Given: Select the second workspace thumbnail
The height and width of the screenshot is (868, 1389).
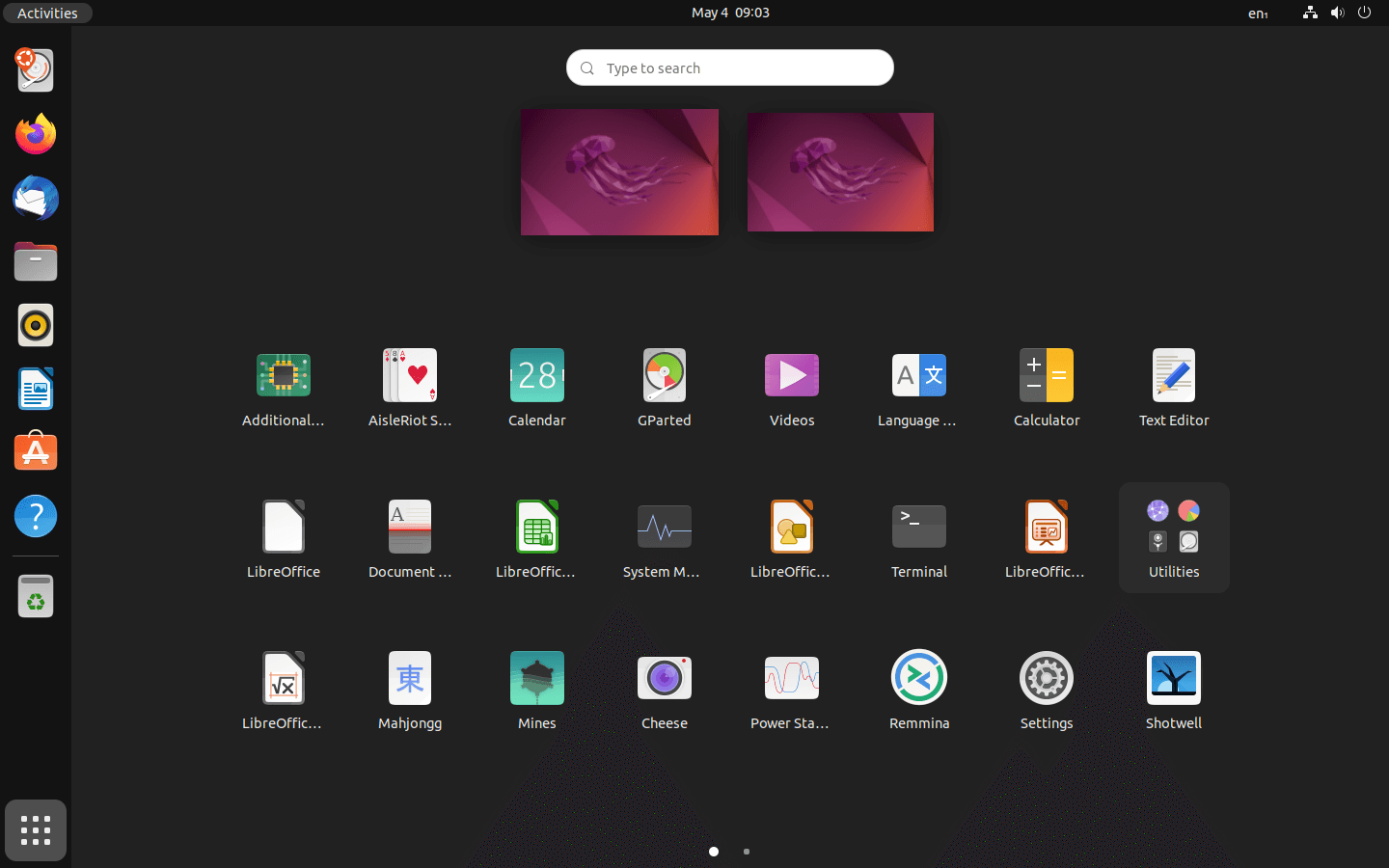Looking at the screenshot, I should (x=840, y=172).
